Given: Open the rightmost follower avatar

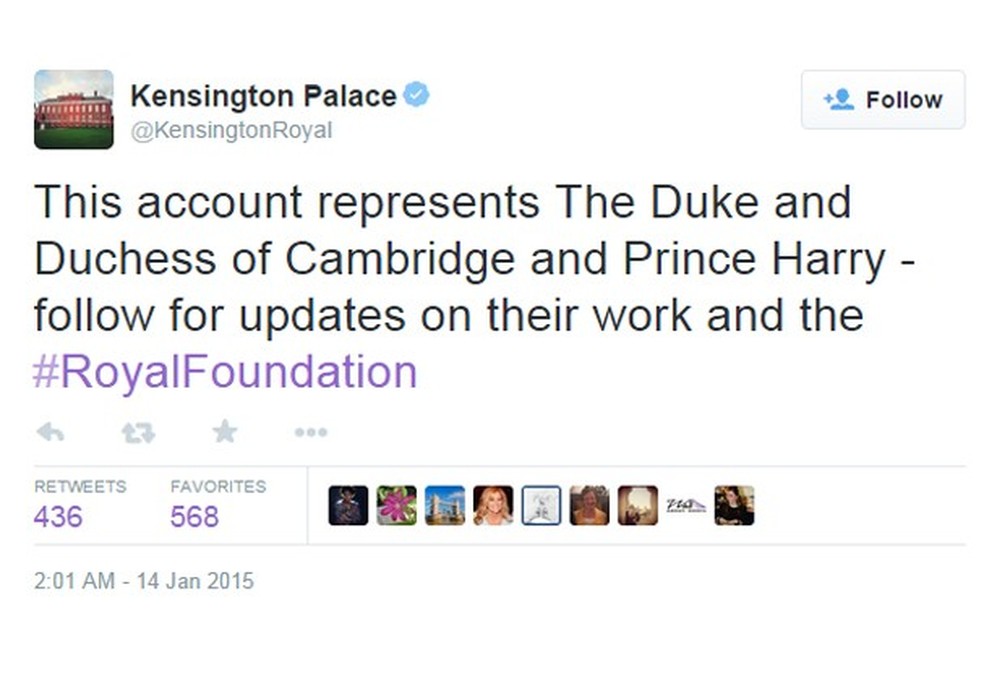Looking at the screenshot, I should click(733, 505).
